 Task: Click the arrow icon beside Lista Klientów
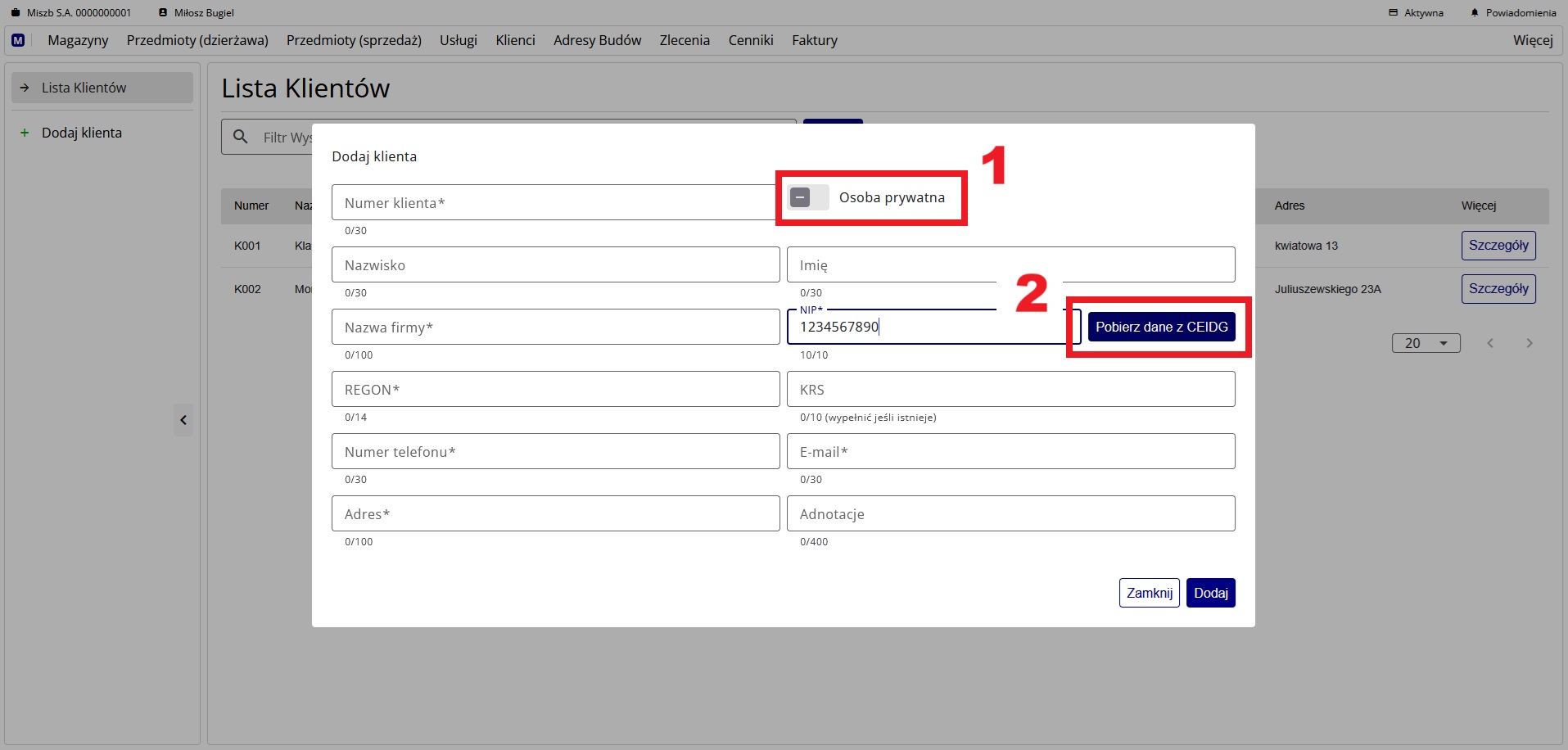tap(25, 88)
